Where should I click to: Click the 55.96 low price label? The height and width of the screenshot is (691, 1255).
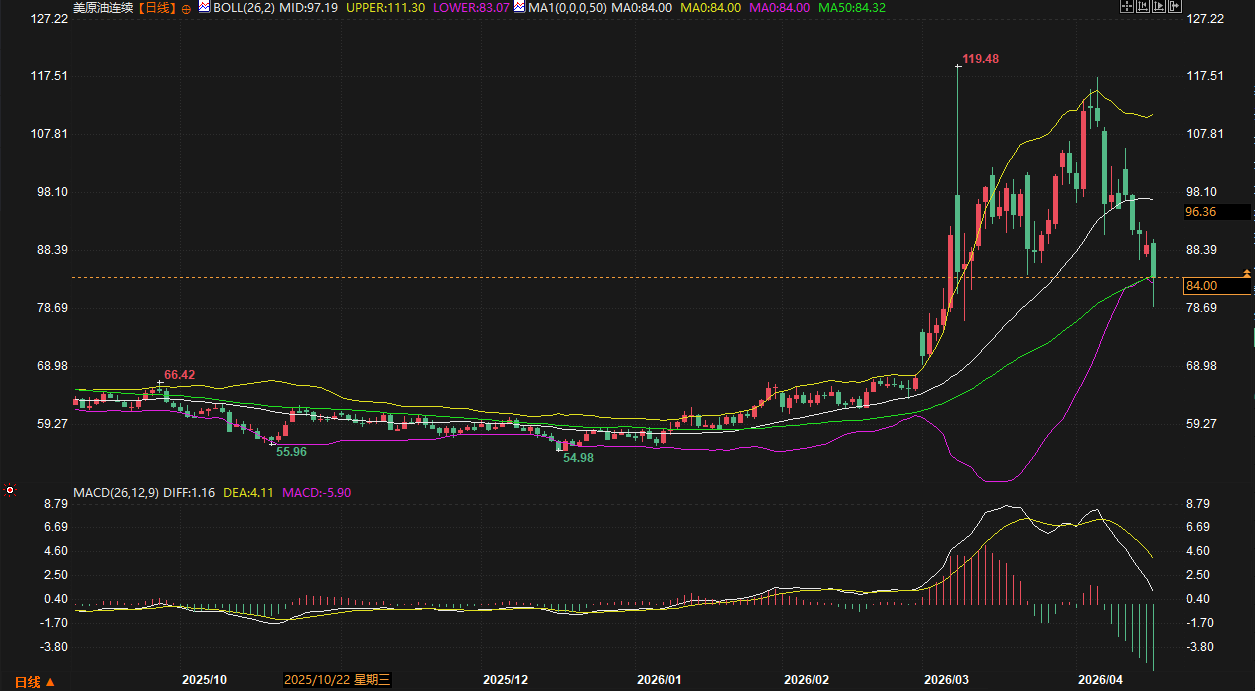pos(291,452)
